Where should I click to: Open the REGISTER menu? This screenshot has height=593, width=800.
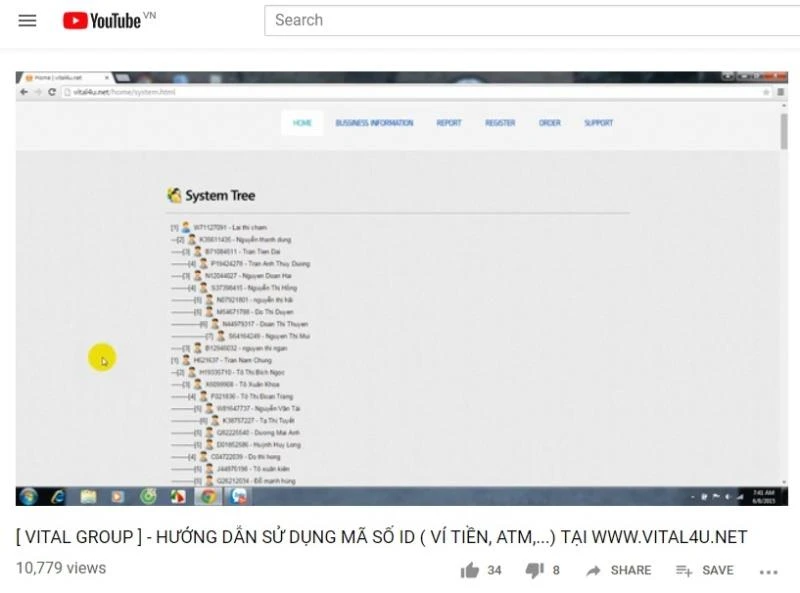(x=500, y=123)
